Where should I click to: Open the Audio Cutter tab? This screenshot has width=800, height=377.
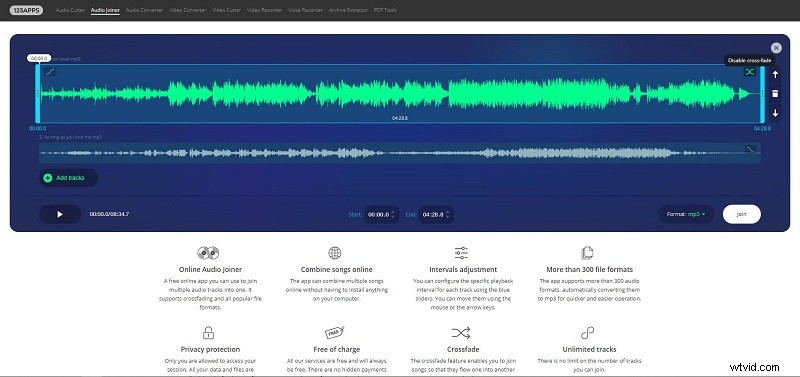pos(70,10)
